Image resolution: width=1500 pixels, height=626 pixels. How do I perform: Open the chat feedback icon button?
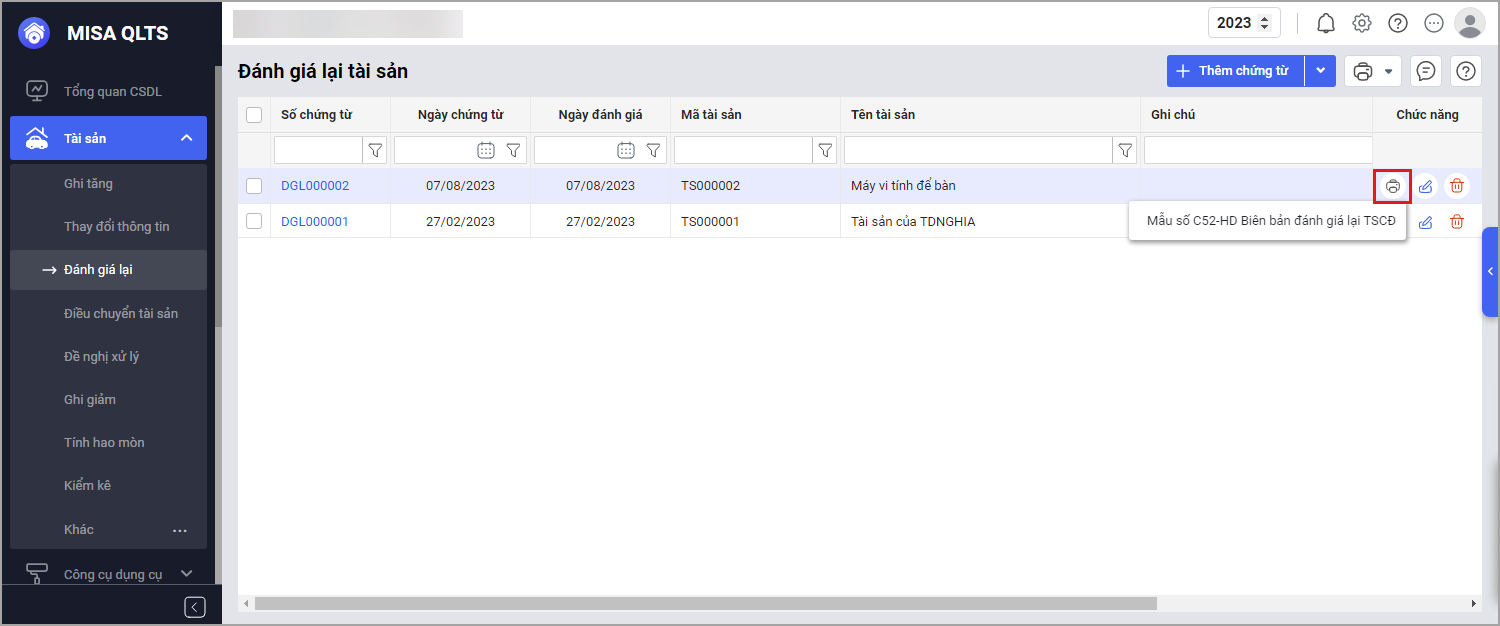(1427, 71)
